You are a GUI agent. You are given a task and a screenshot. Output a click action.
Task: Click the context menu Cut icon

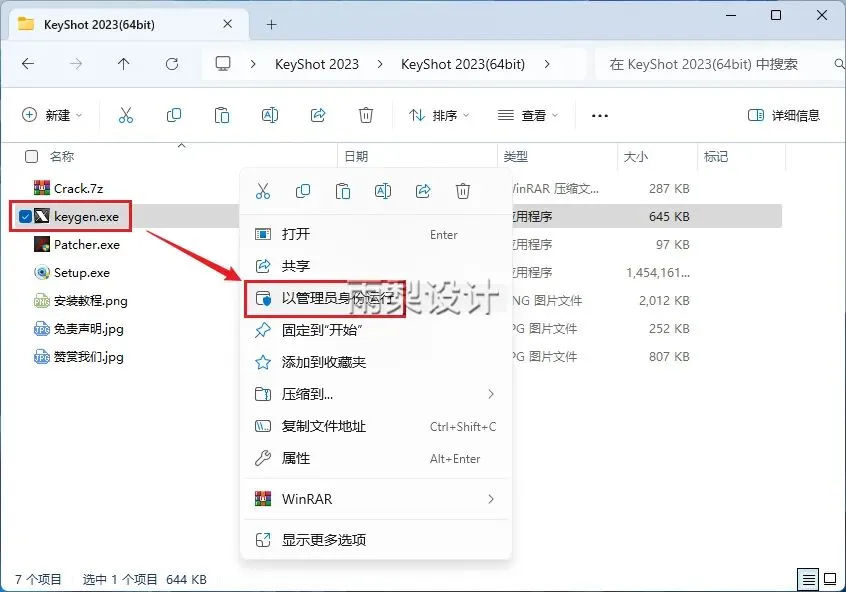click(263, 191)
